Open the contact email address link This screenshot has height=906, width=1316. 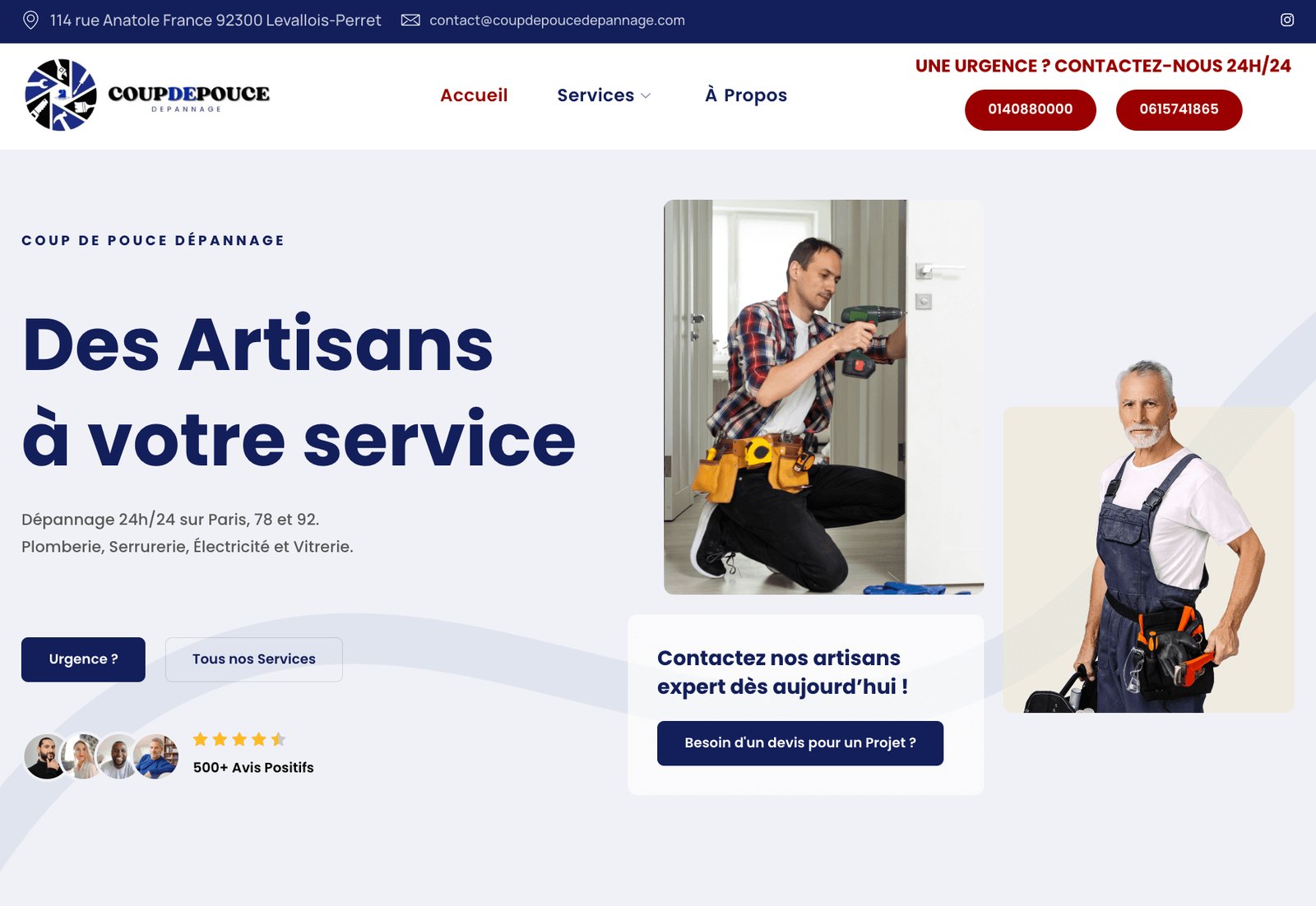click(x=557, y=20)
